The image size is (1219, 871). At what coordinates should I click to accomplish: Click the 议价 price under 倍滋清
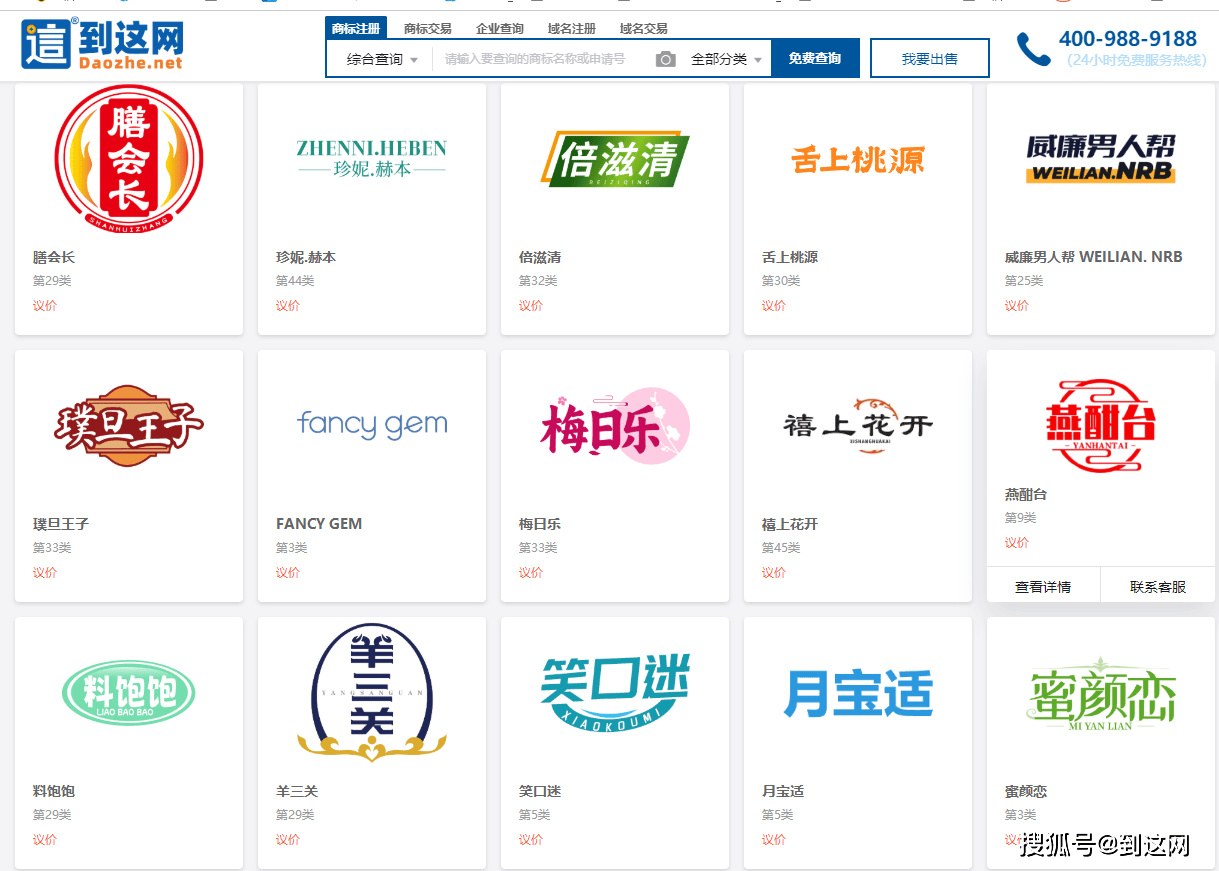(530, 306)
